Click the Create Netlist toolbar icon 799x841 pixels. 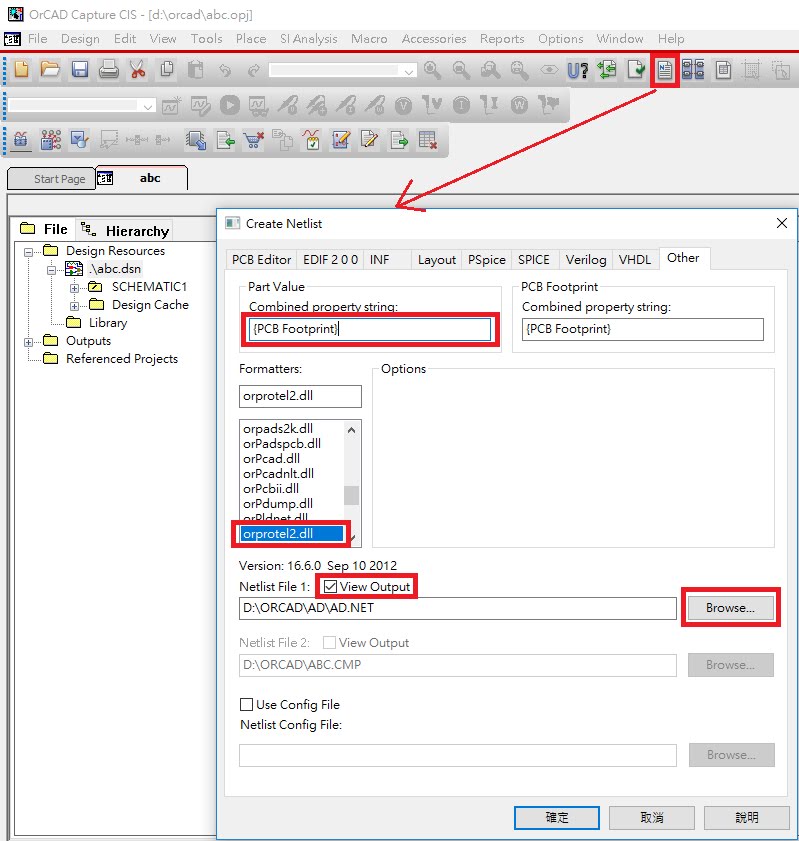click(665, 70)
